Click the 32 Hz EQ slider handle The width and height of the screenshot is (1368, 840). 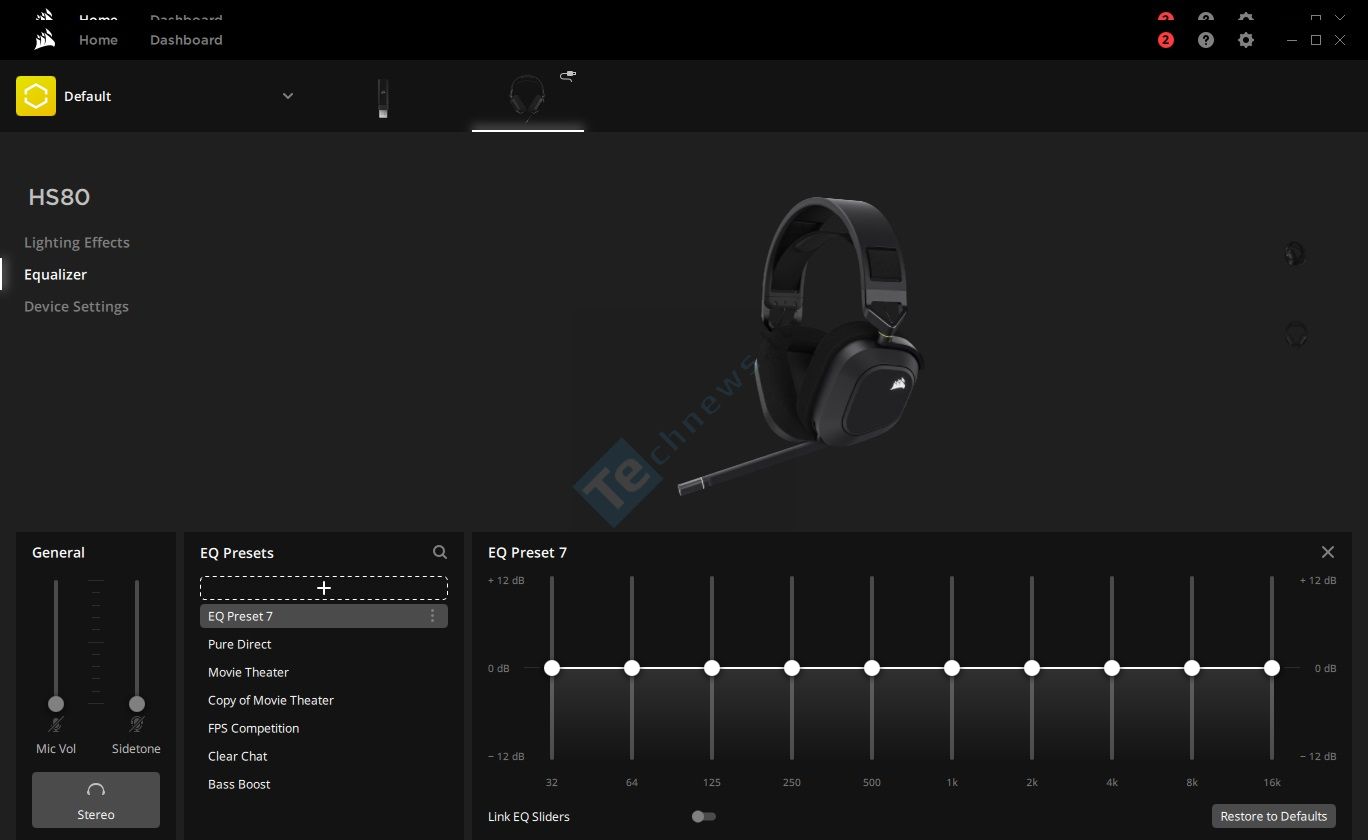pos(552,668)
